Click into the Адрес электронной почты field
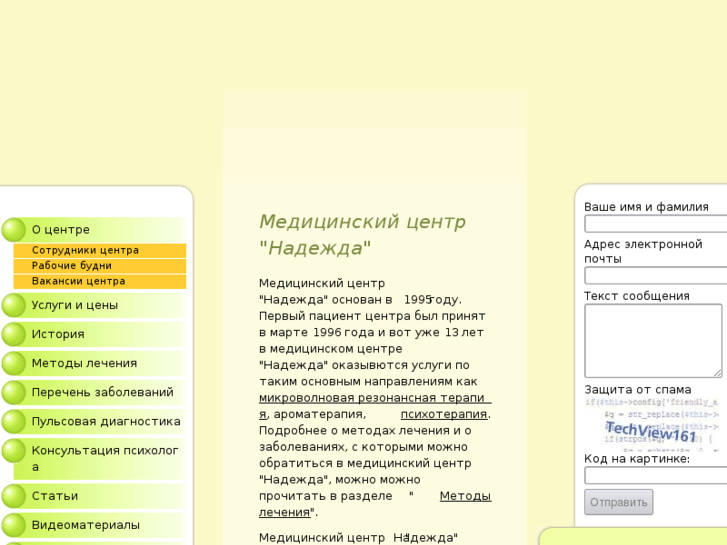The height and width of the screenshot is (545, 727). 655,275
